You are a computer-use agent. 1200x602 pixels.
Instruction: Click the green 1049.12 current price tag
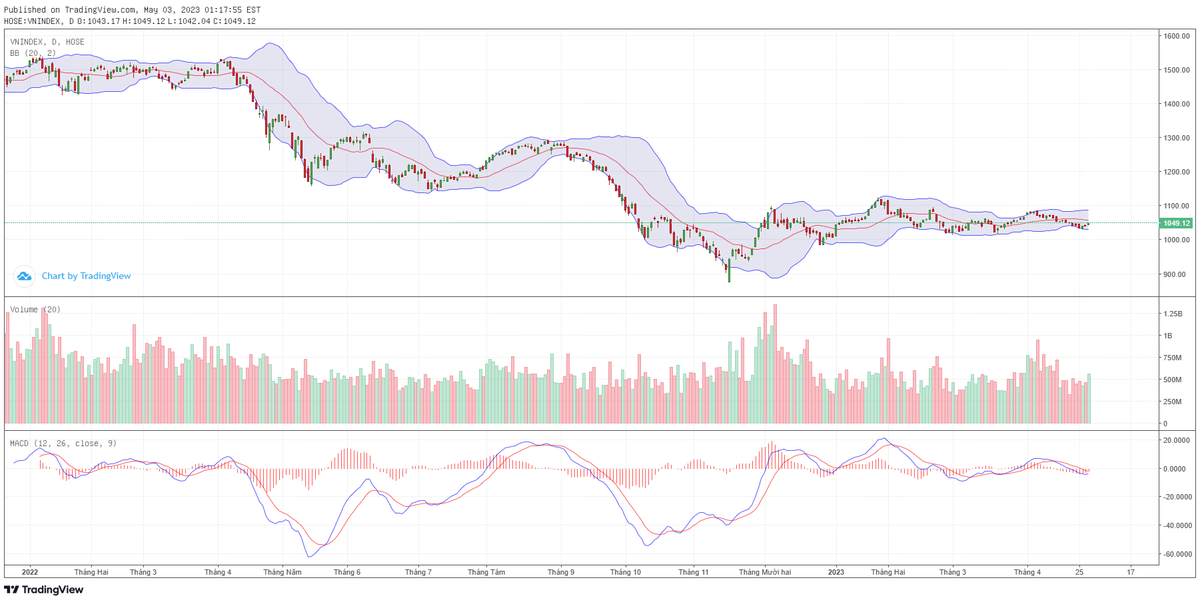pos(1174,223)
